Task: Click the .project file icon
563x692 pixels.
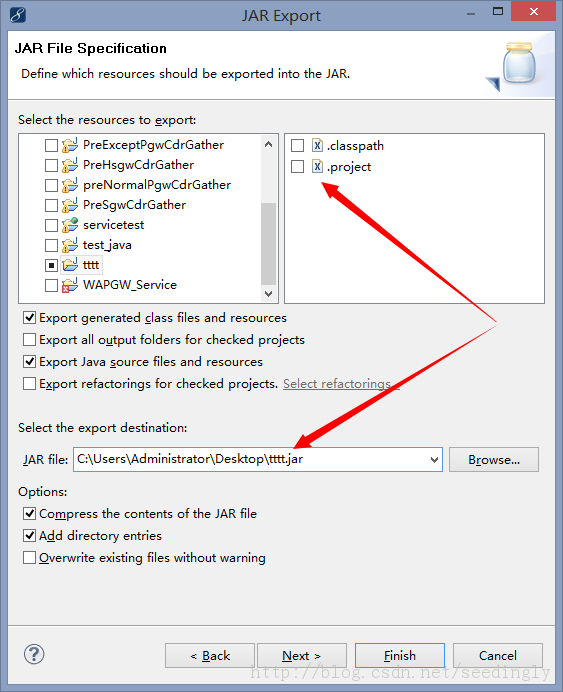Action: [x=317, y=166]
